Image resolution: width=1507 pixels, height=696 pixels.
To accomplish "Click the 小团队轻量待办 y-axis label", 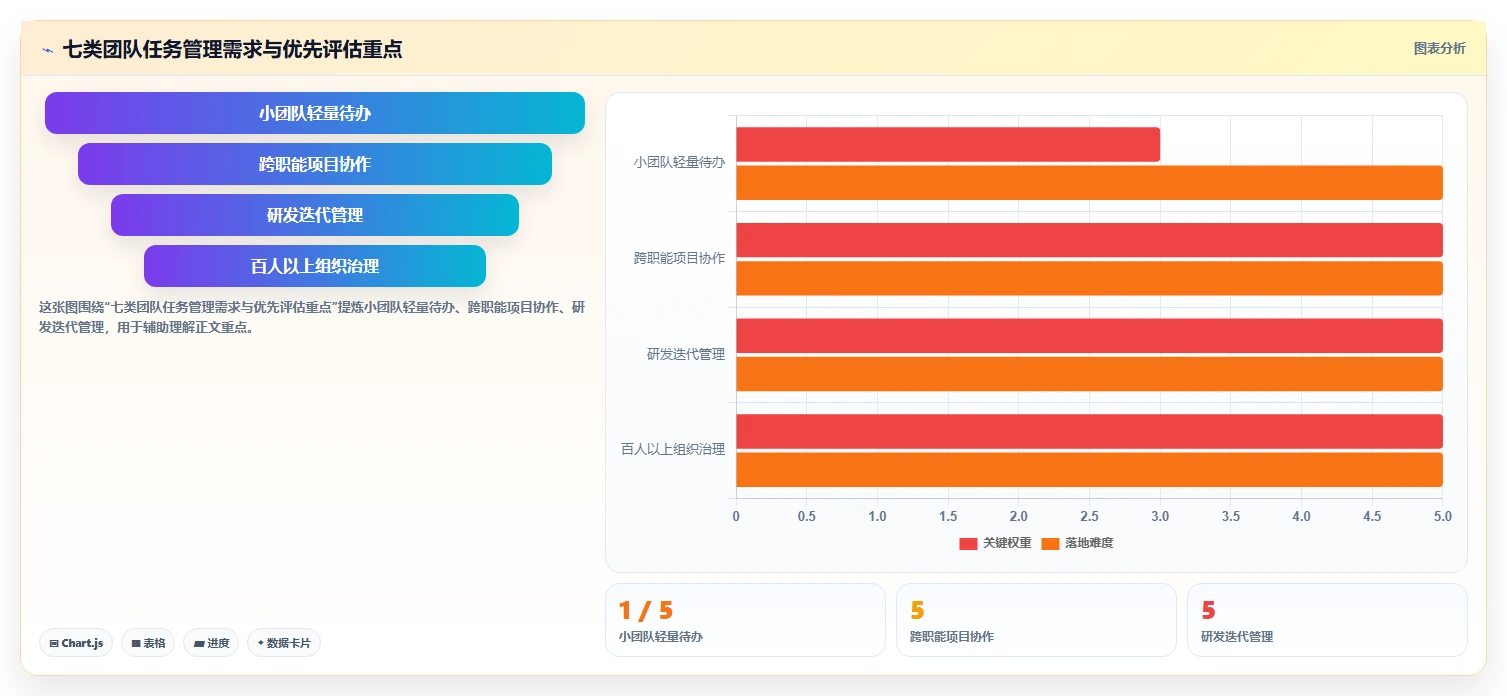I will tap(679, 162).
